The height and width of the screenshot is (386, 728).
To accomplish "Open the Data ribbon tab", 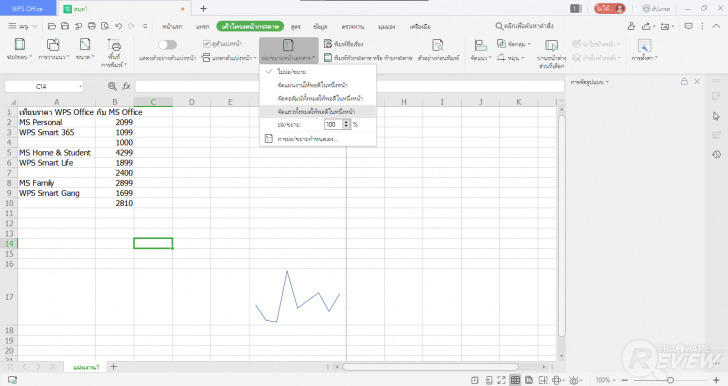I will click(320, 26).
